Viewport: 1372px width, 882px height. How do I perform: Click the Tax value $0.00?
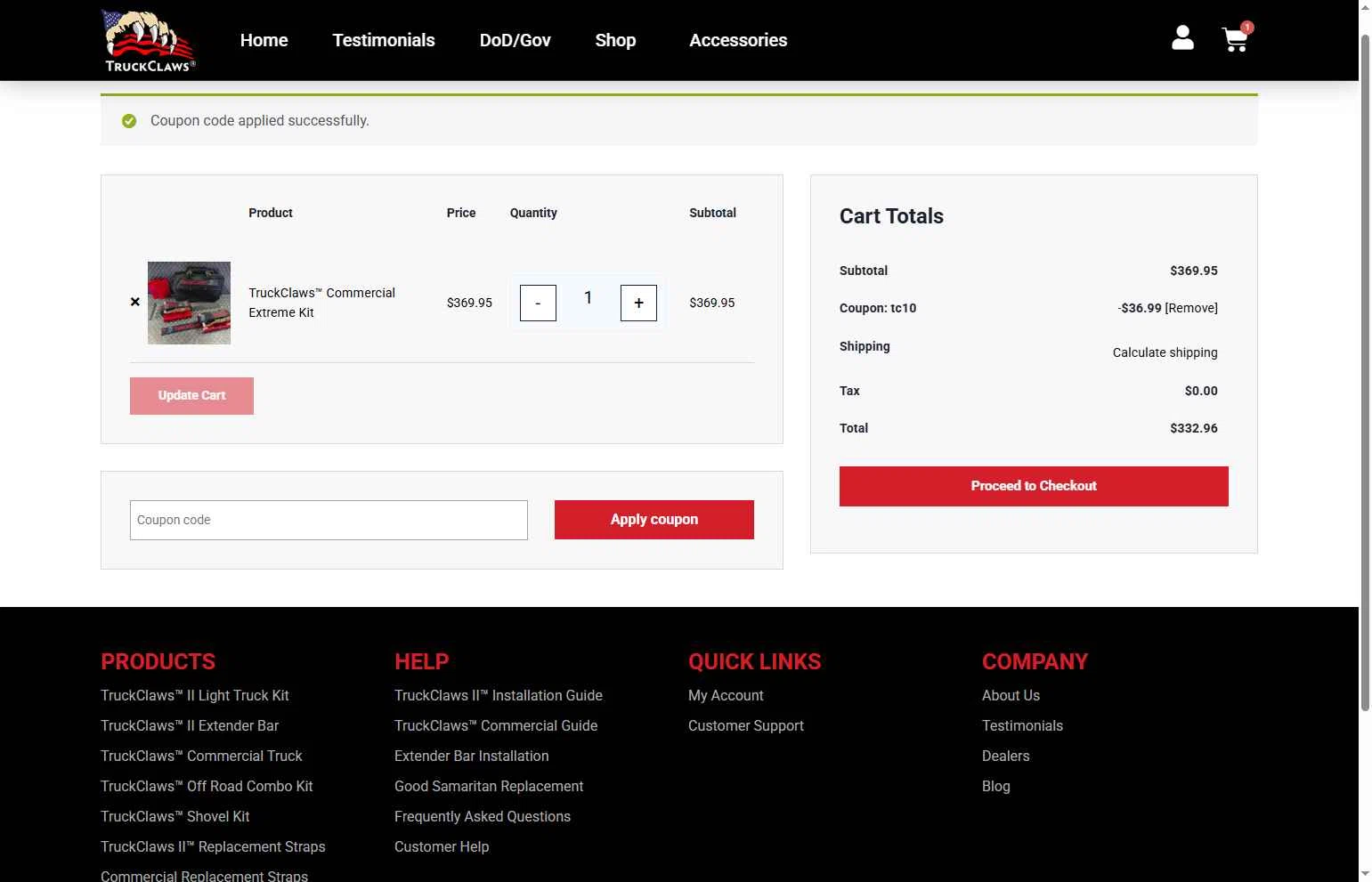(1201, 391)
